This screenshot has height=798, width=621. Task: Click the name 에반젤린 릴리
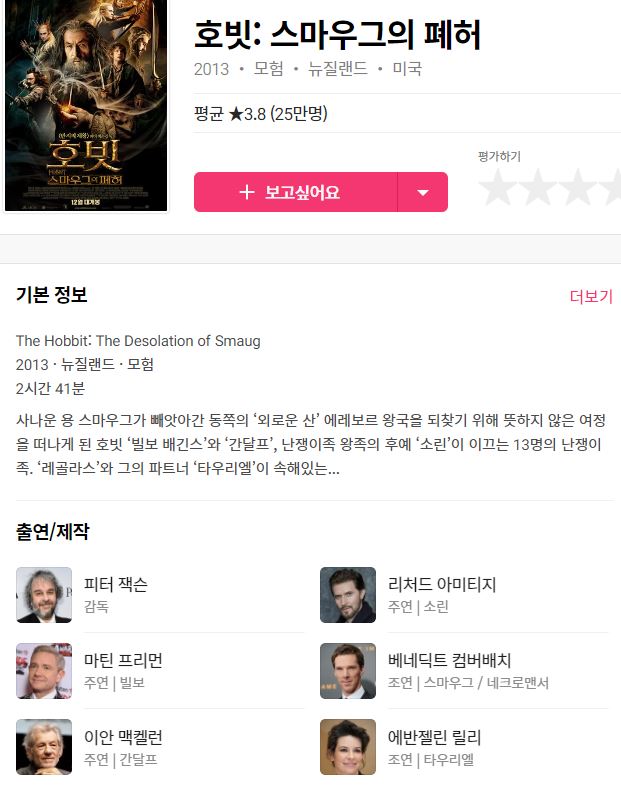pos(434,736)
